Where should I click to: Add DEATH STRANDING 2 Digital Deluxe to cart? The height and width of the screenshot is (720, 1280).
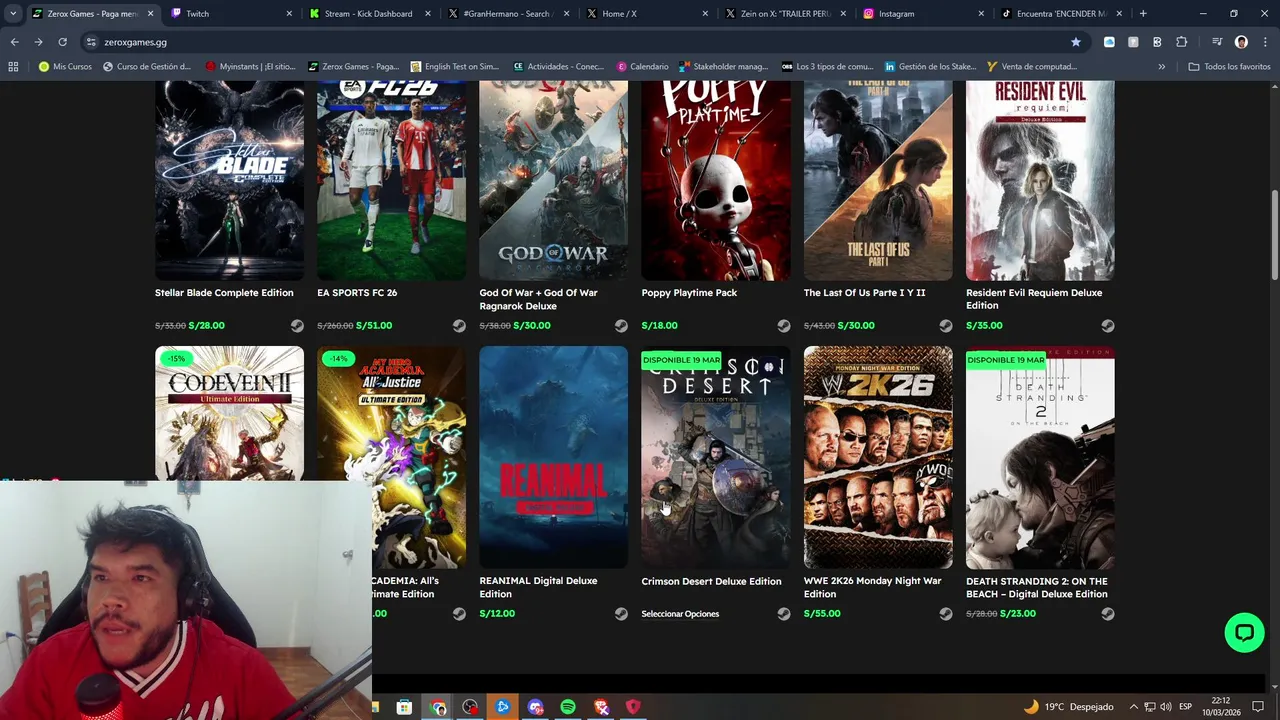pyautogui.click(x=1107, y=614)
